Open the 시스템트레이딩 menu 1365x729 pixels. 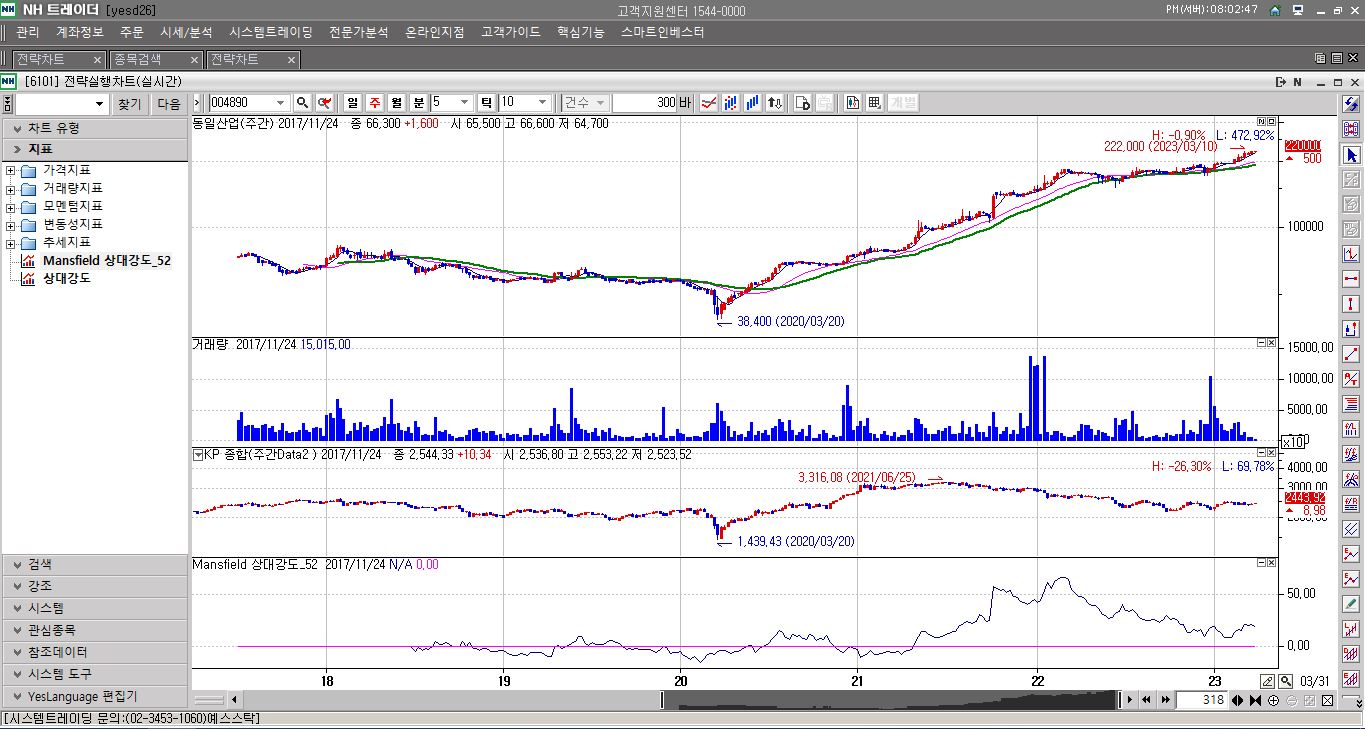[270, 32]
